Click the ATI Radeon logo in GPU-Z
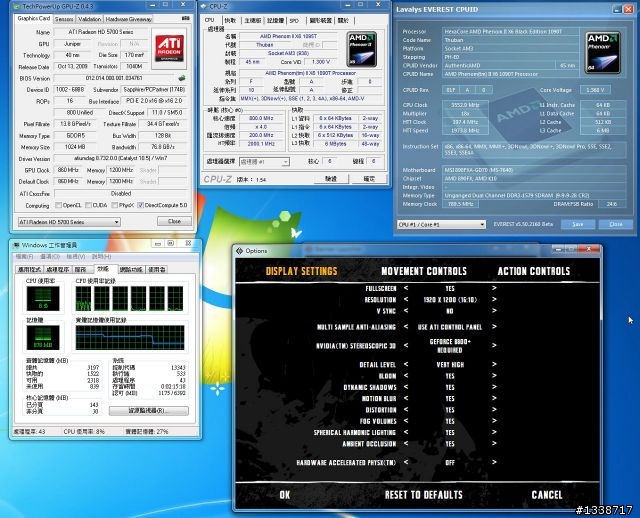640x518 pixels. 169,48
